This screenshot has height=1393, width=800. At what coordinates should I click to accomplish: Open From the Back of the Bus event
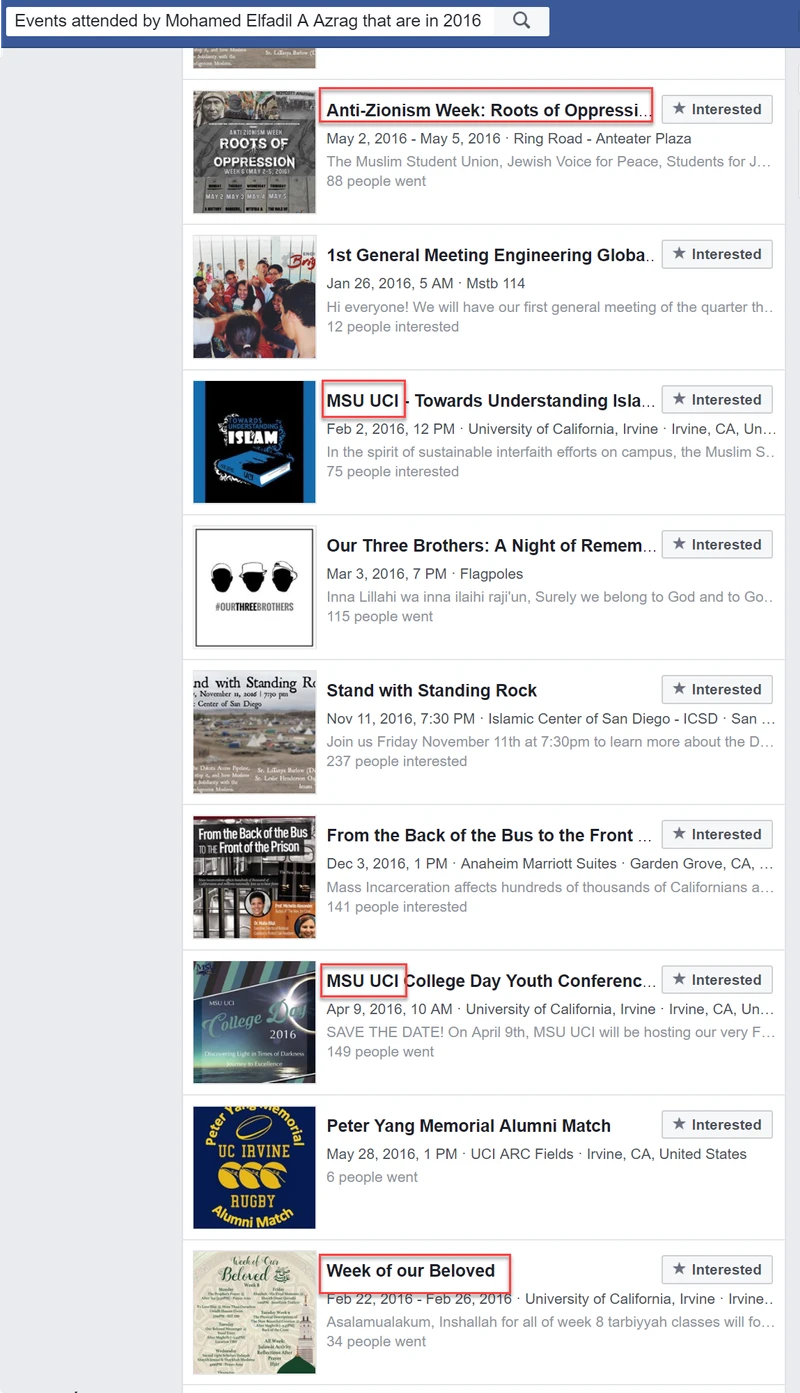point(489,836)
